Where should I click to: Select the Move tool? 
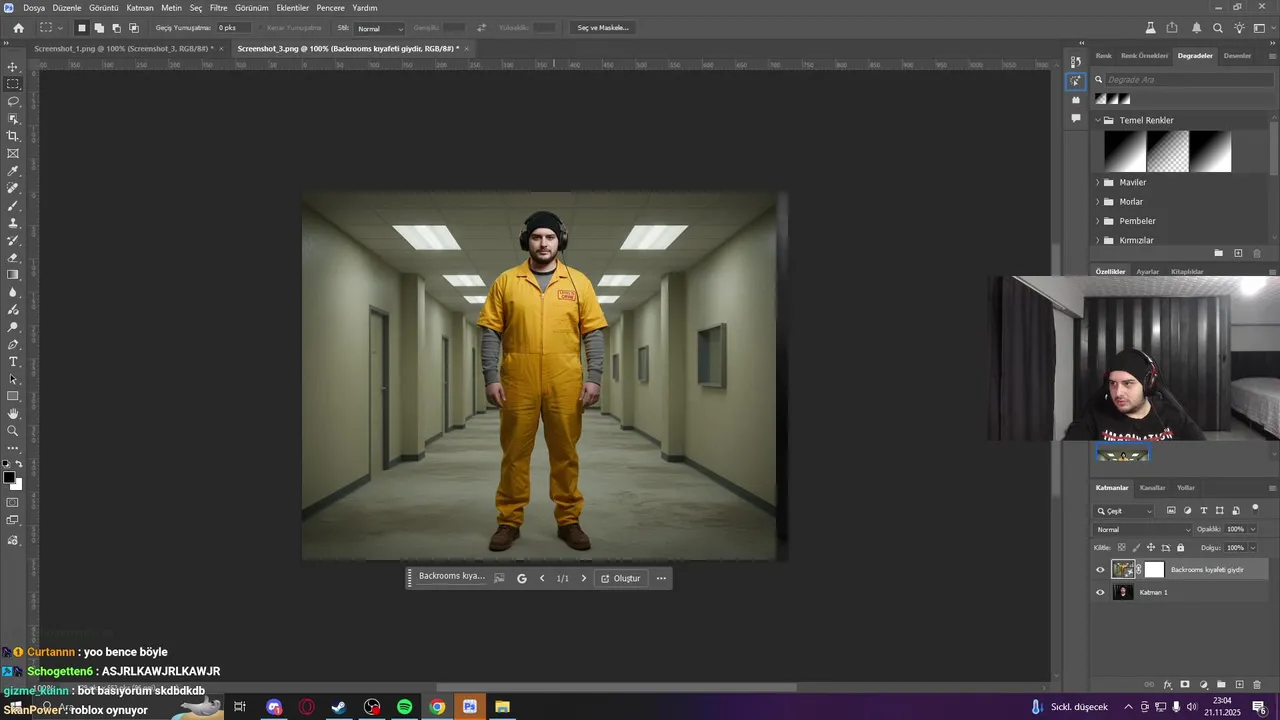[13, 67]
